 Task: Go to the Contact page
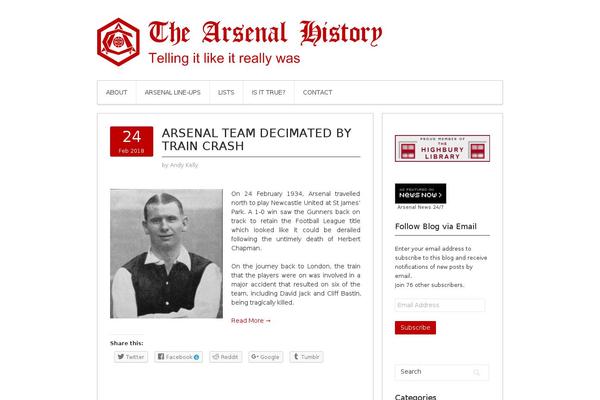[318, 92]
